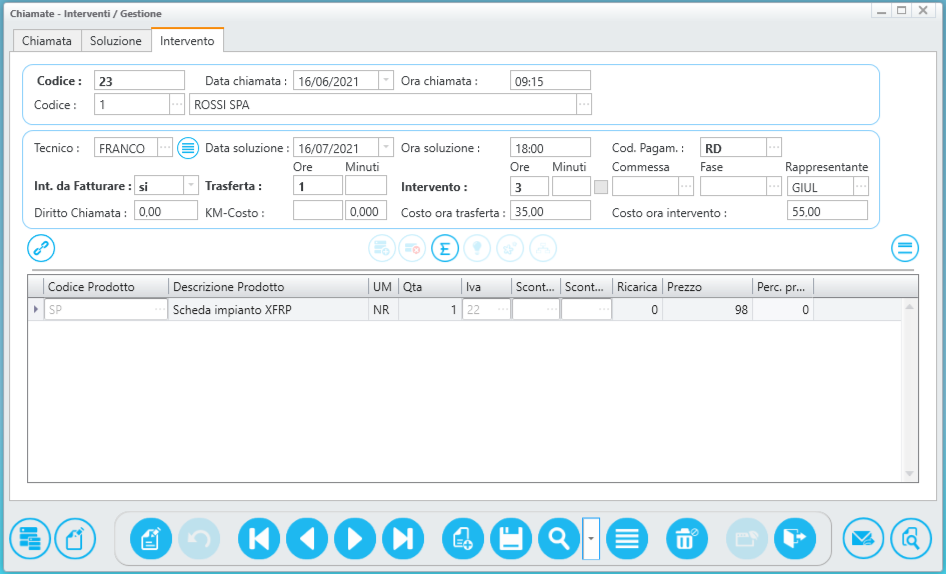The image size is (946, 574).
Task: Click the light bulb icon
Action: click(x=477, y=248)
